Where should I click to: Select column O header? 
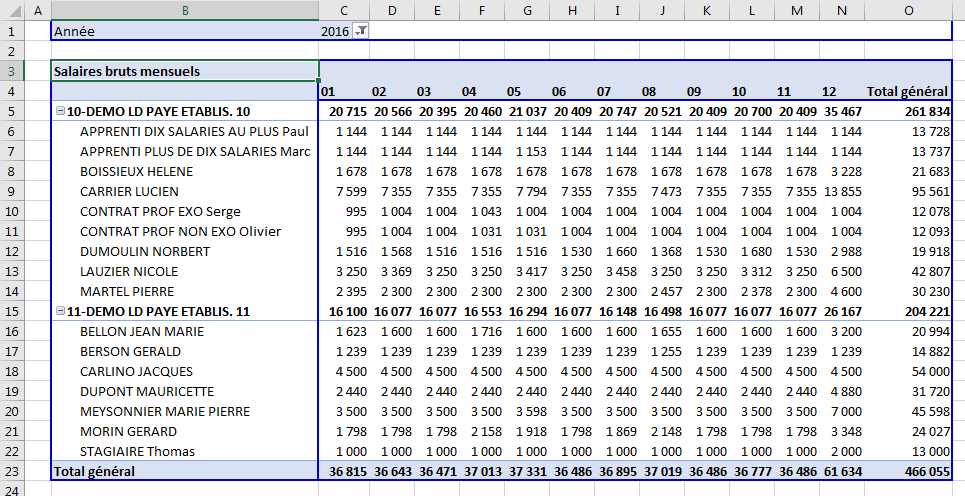click(x=908, y=10)
